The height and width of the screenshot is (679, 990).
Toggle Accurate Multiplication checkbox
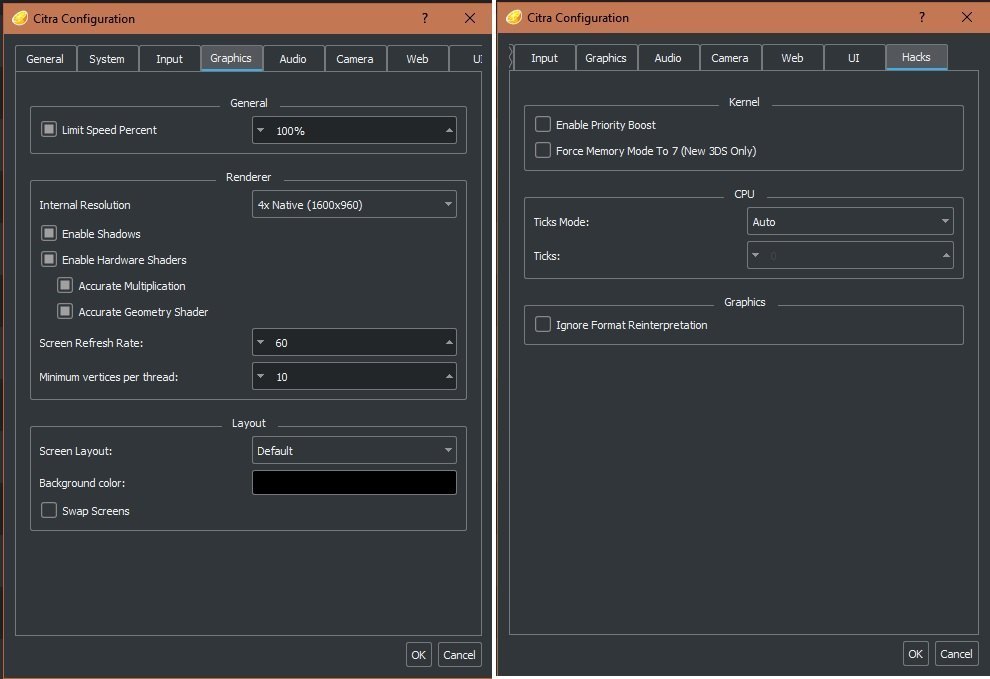point(65,285)
